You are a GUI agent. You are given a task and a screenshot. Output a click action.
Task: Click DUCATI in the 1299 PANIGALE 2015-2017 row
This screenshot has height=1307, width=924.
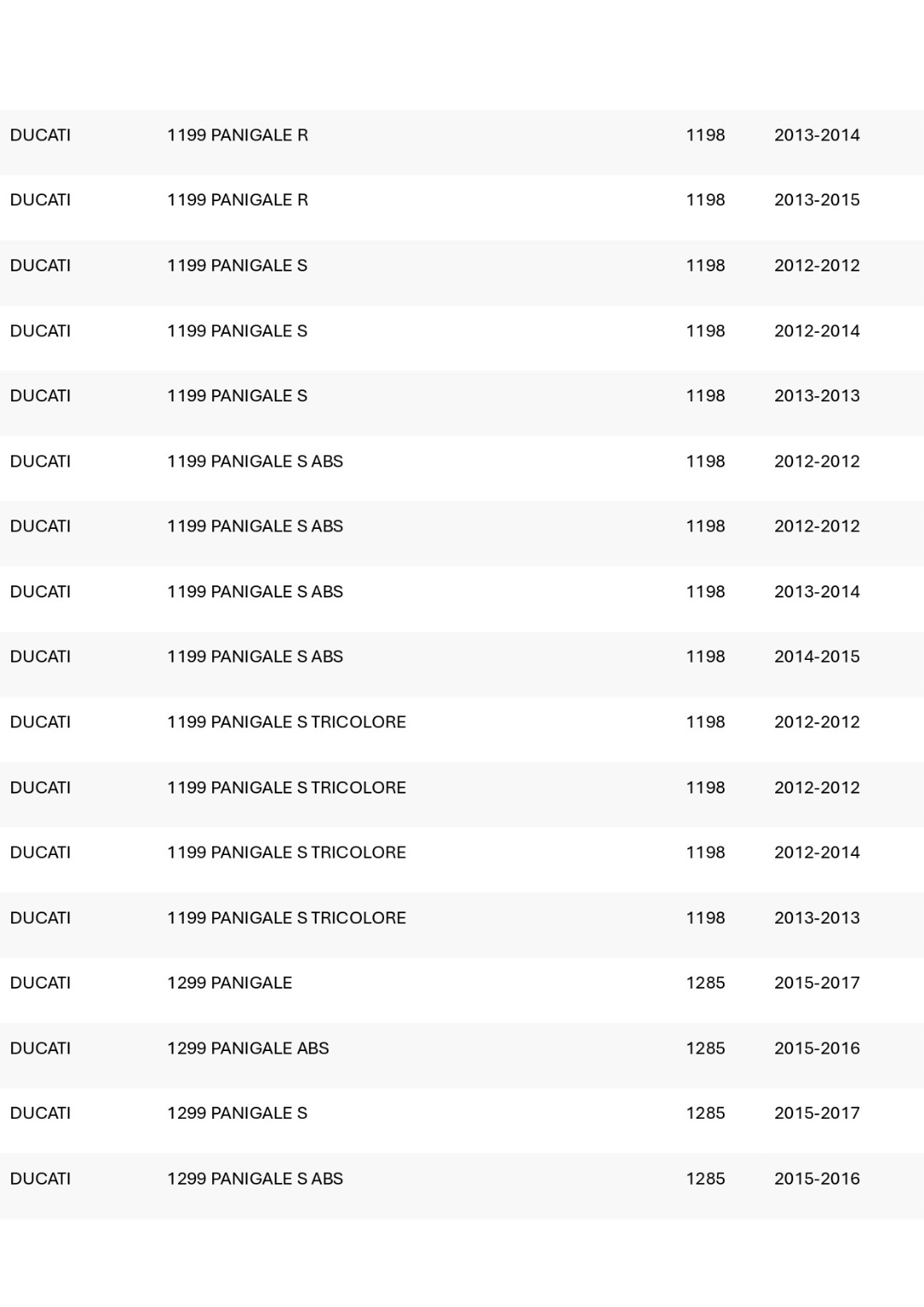pyautogui.click(x=40, y=983)
